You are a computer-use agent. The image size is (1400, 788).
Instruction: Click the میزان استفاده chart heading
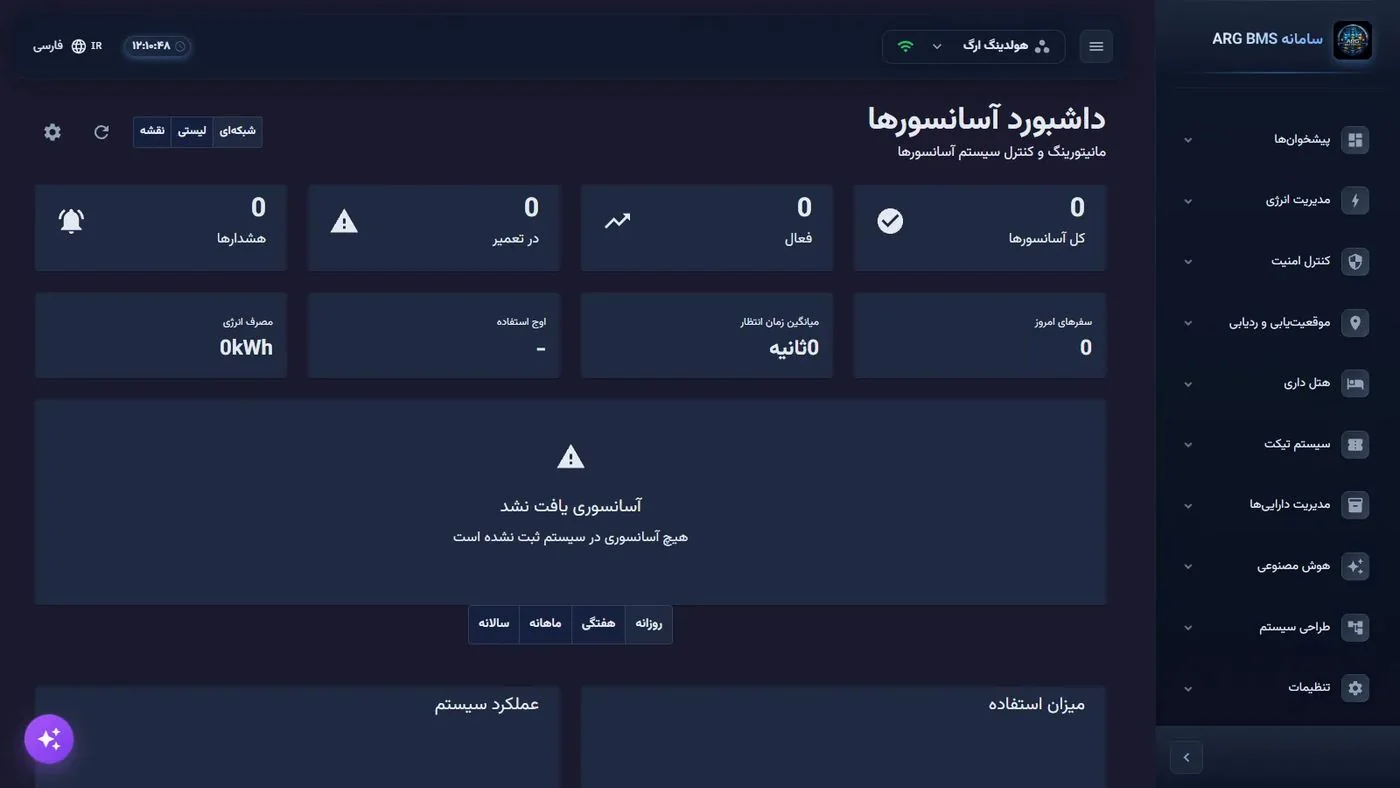pyautogui.click(x=1037, y=705)
